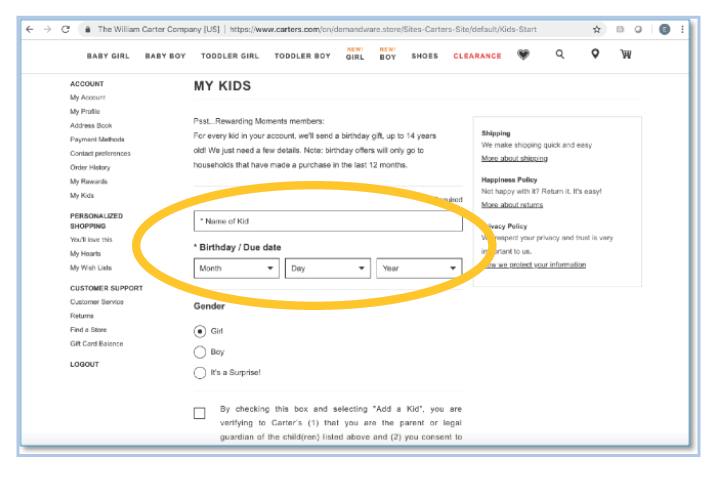Select the Boy radio button
The image size is (717, 478).
[199, 352]
